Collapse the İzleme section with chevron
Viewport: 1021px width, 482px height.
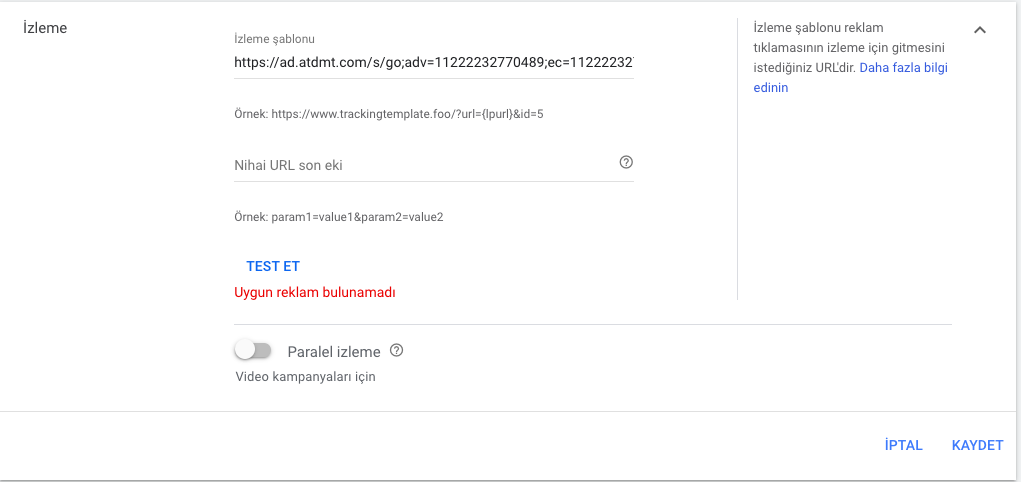coord(979,30)
